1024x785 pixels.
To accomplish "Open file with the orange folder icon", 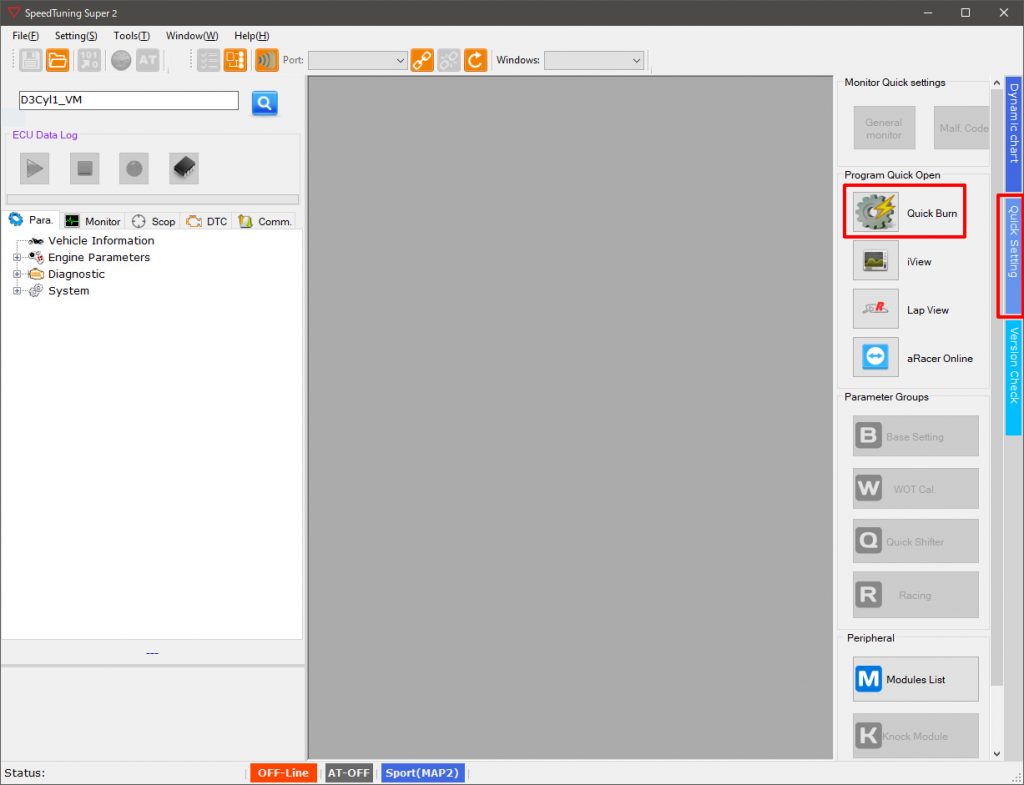I will click(x=57, y=60).
